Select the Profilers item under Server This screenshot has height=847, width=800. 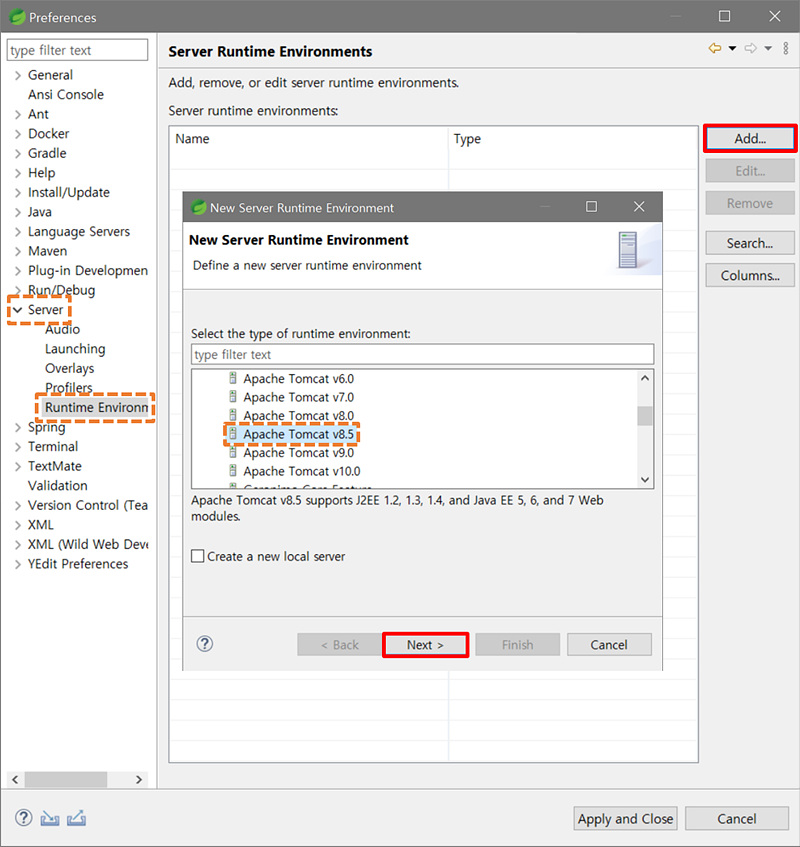pos(69,388)
